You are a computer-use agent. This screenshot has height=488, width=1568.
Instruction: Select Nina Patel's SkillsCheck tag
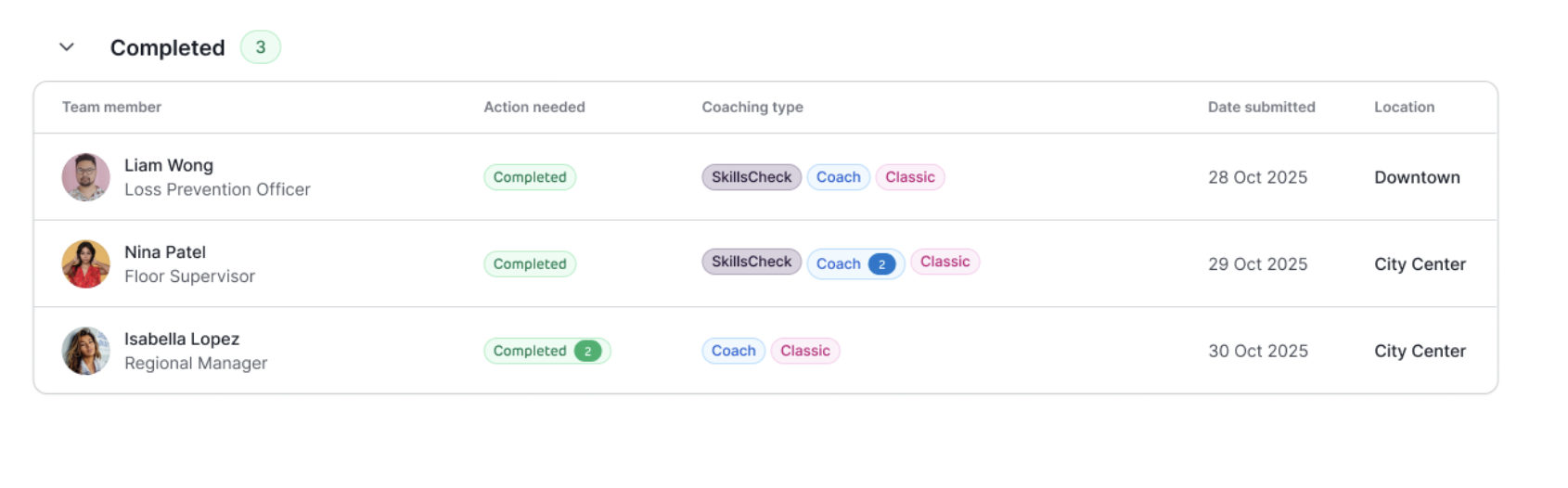click(751, 262)
